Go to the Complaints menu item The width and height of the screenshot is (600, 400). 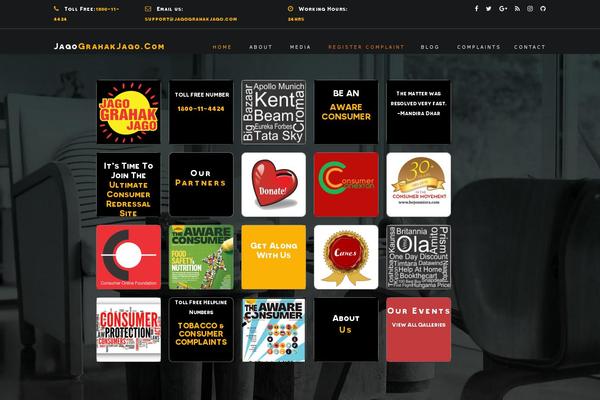tap(479, 47)
